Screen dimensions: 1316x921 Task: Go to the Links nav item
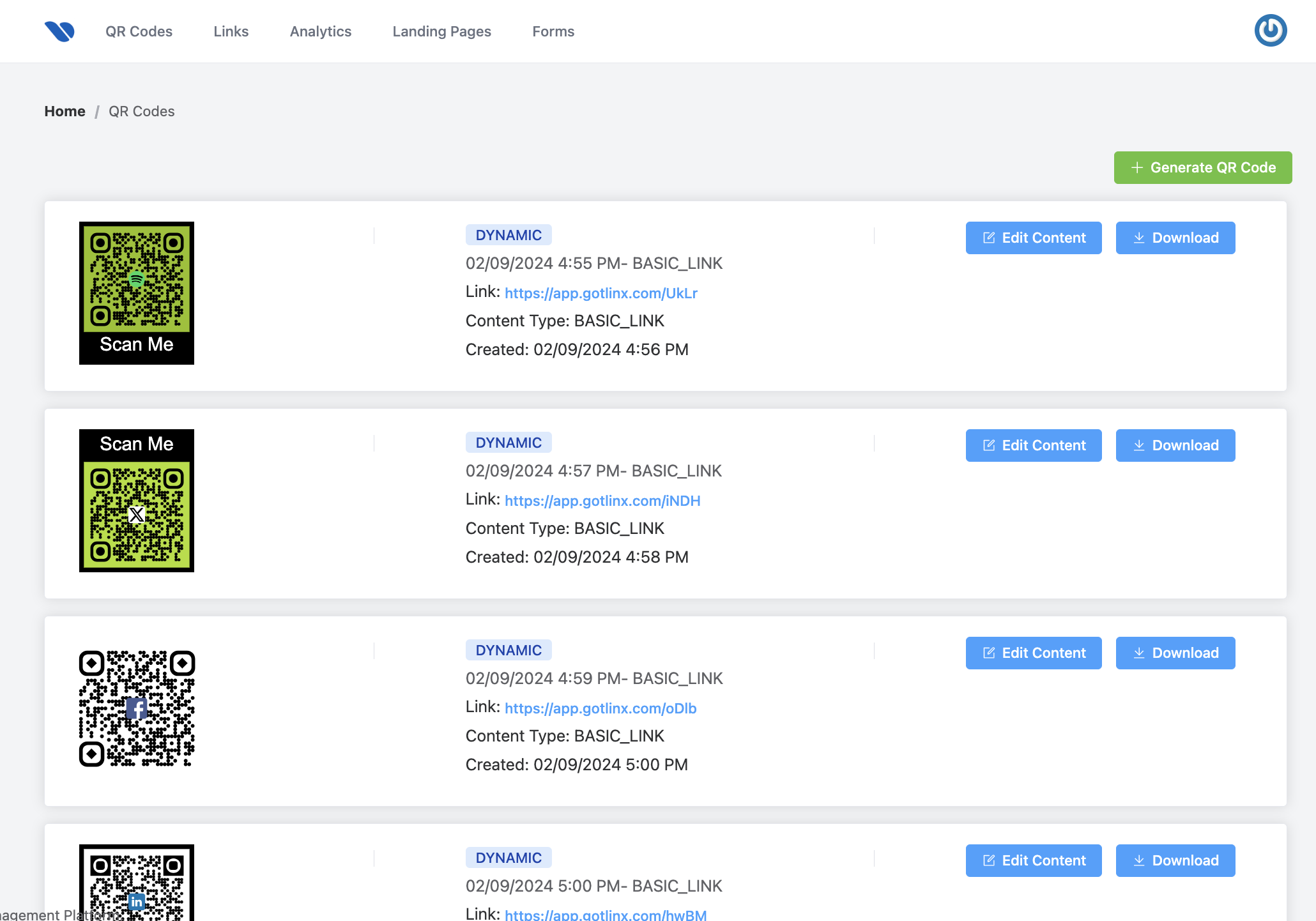(231, 31)
